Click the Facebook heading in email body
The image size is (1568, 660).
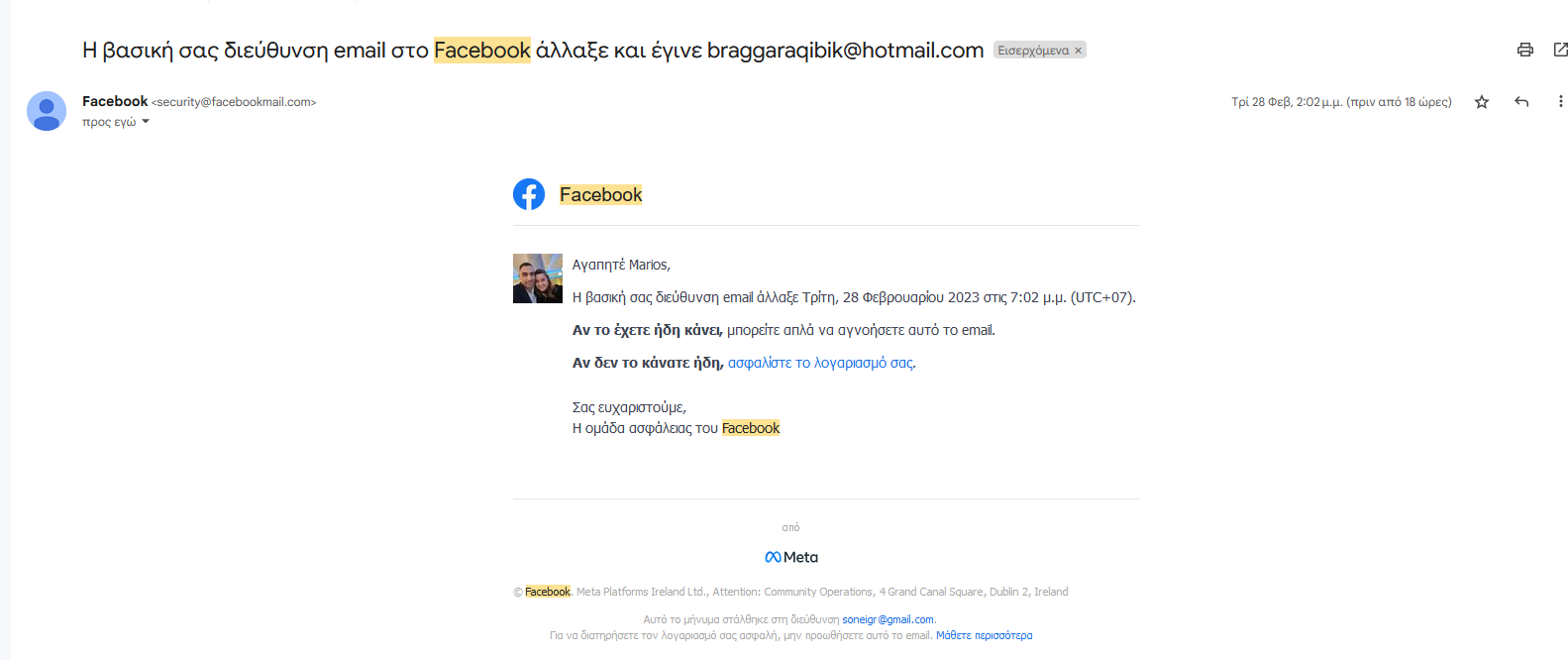[600, 194]
